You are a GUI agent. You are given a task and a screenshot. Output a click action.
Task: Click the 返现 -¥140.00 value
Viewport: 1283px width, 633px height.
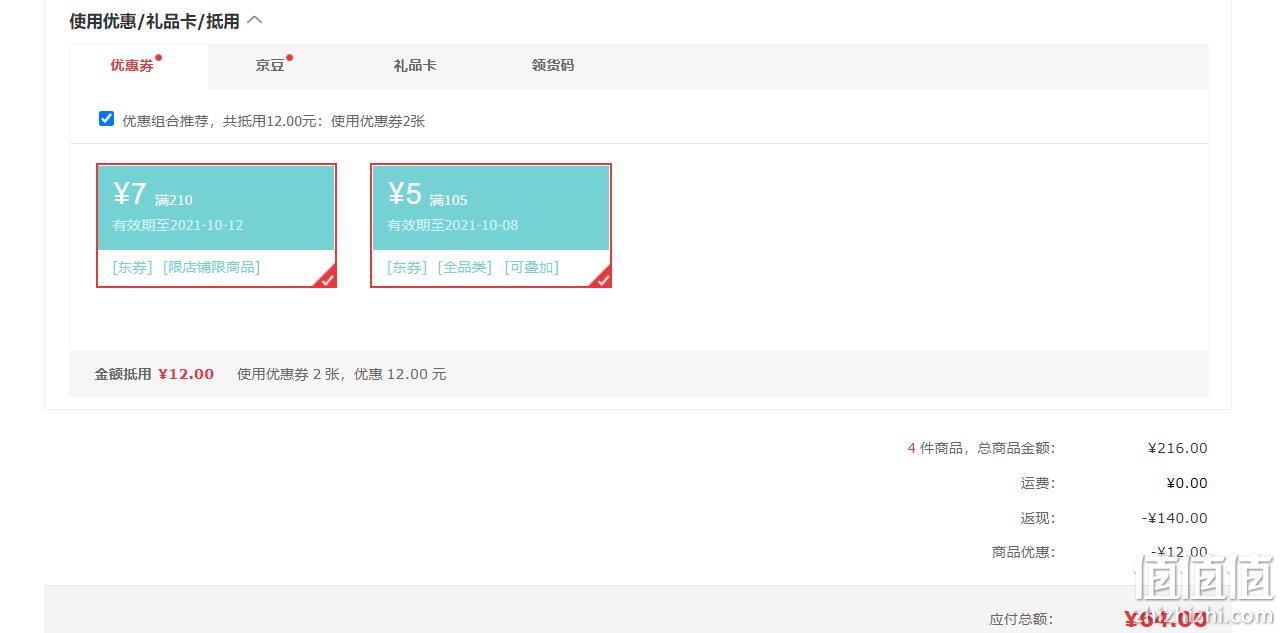coord(1175,518)
